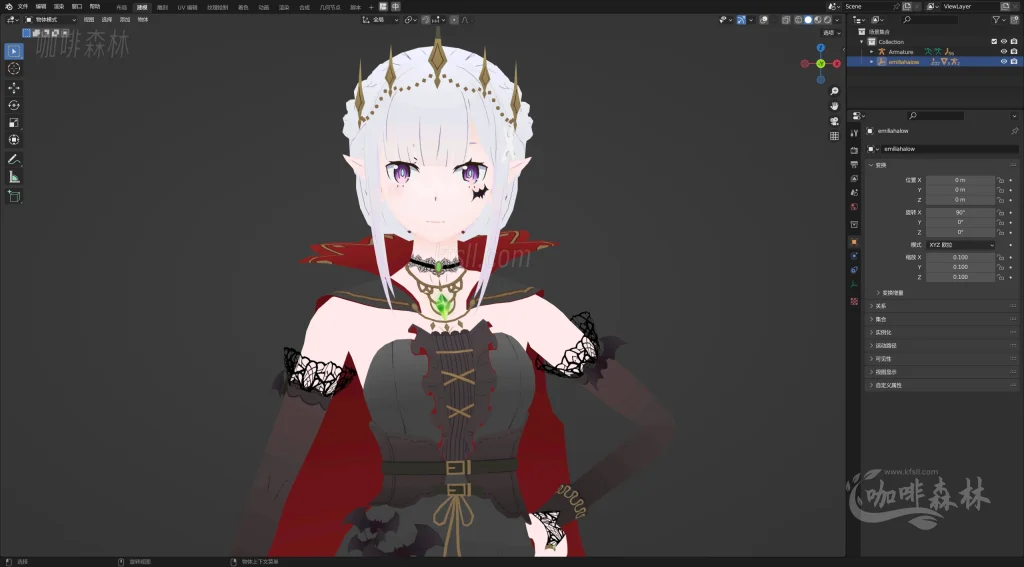1024x567 pixels.
Task: Select the Scale tool
Action: click(x=14, y=123)
